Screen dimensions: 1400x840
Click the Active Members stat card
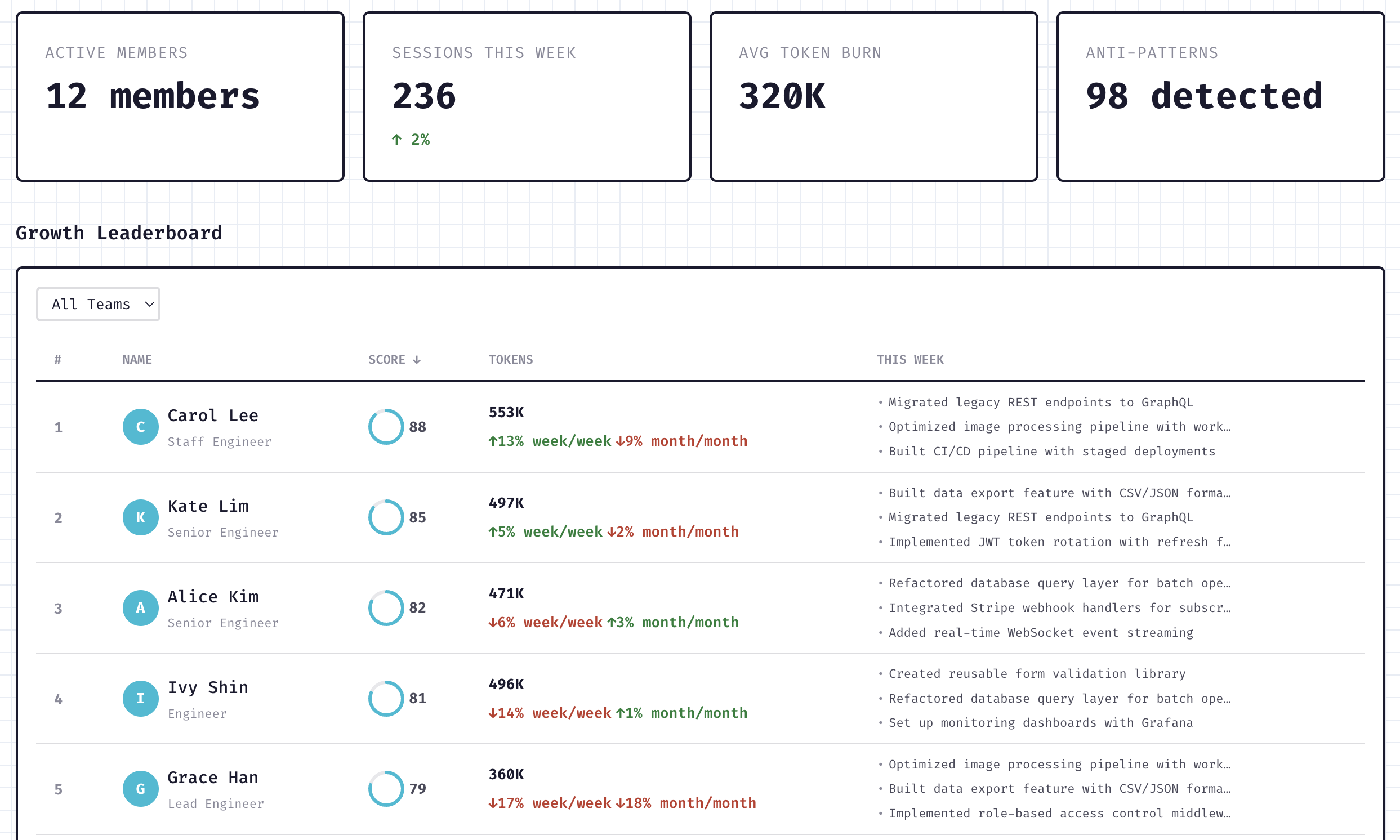(180, 96)
